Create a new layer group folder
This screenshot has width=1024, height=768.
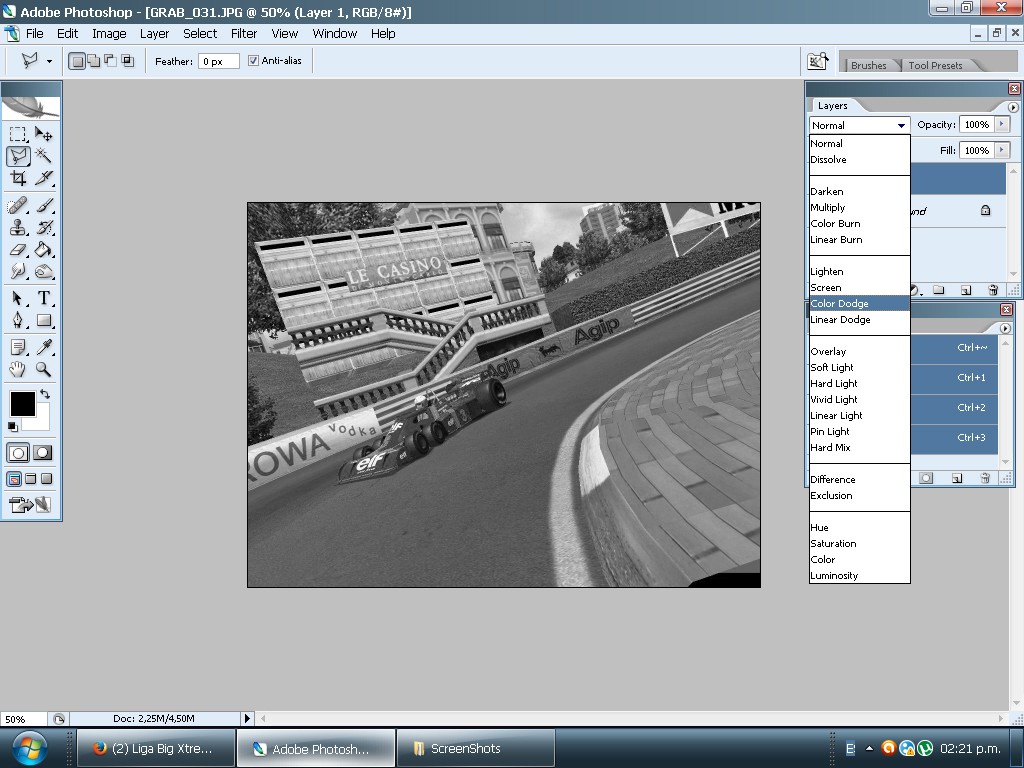(x=938, y=290)
